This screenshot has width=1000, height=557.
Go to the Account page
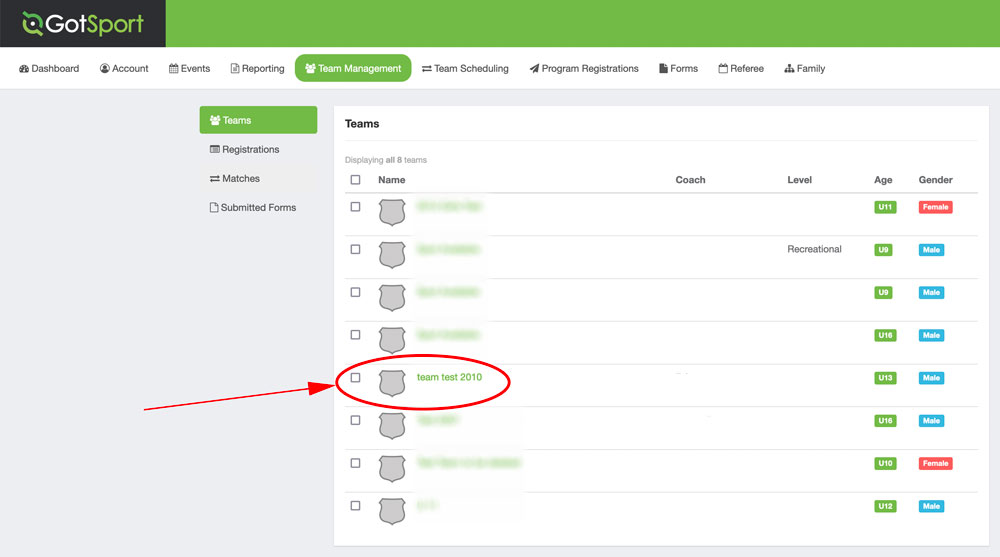tap(124, 69)
